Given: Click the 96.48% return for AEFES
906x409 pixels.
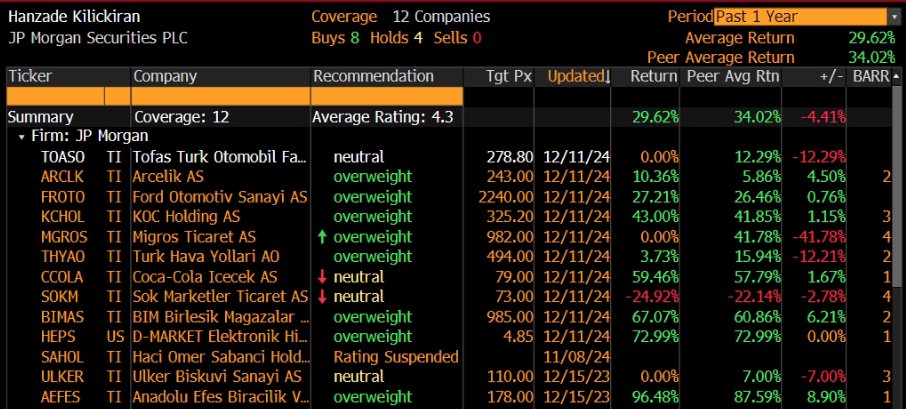Looking at the screenshot, I should pos(656,397).
